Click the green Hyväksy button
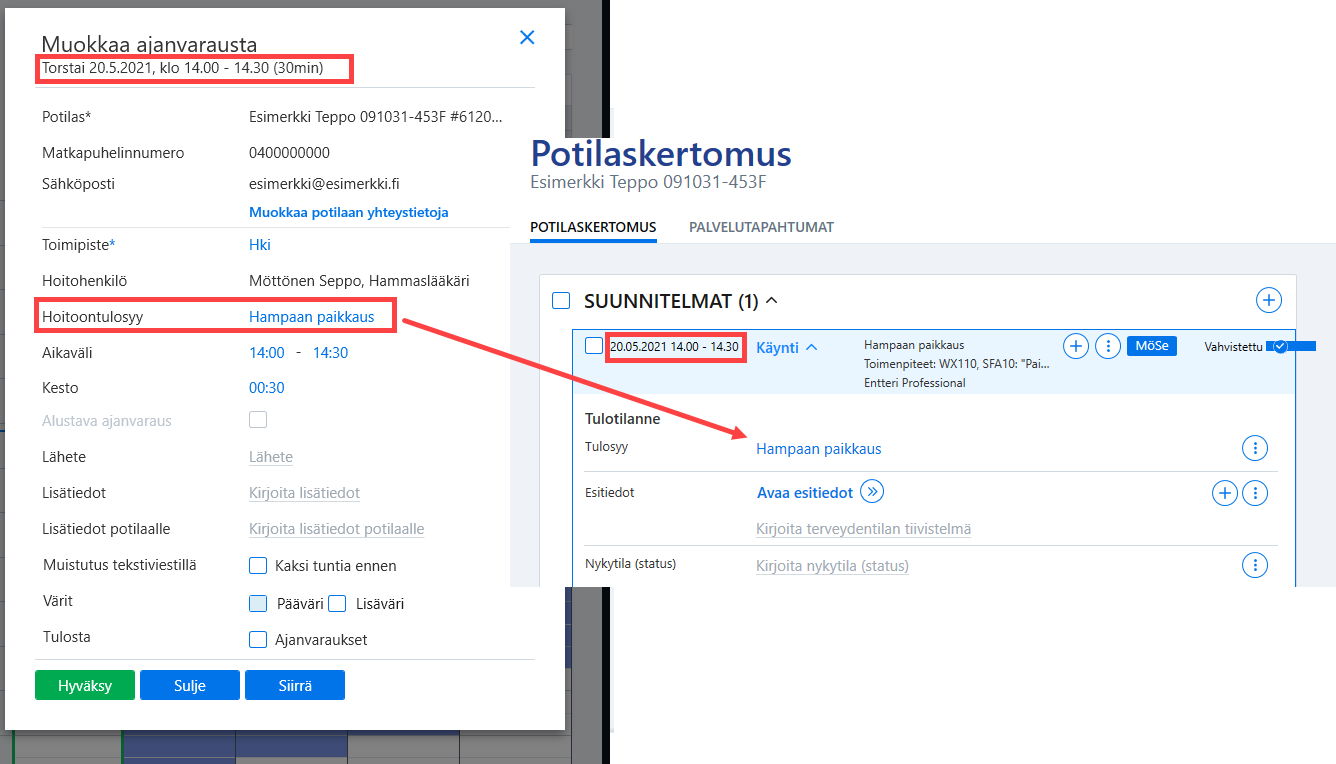This screenshot has width=1336, height=764. (85, 685)
